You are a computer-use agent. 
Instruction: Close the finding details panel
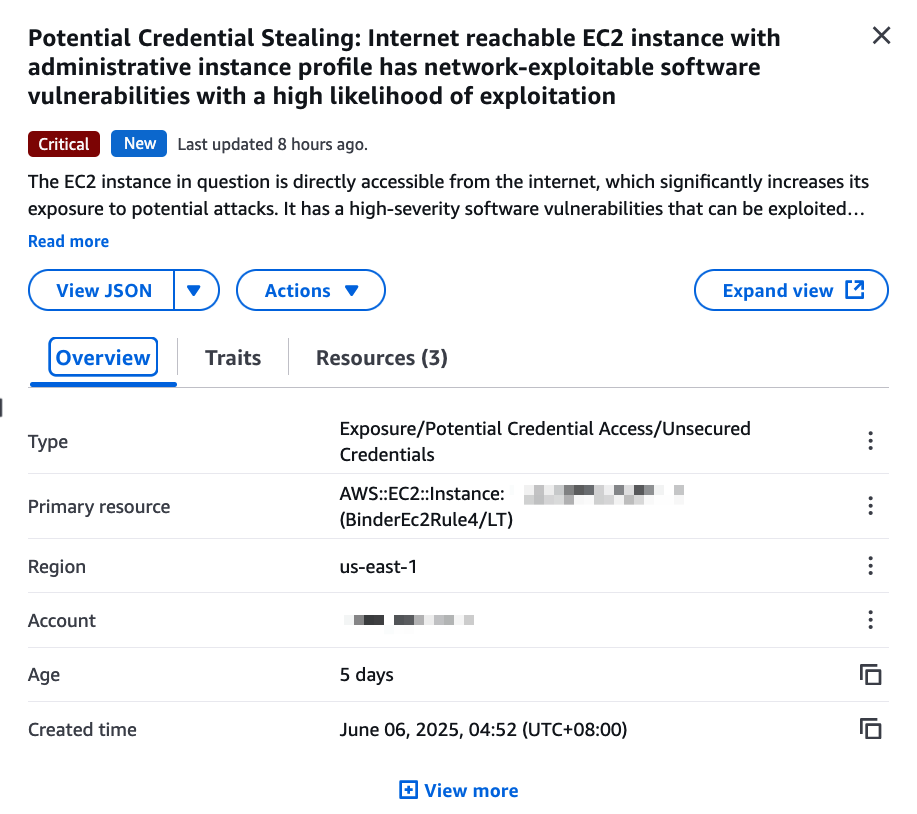coord(881,36)
